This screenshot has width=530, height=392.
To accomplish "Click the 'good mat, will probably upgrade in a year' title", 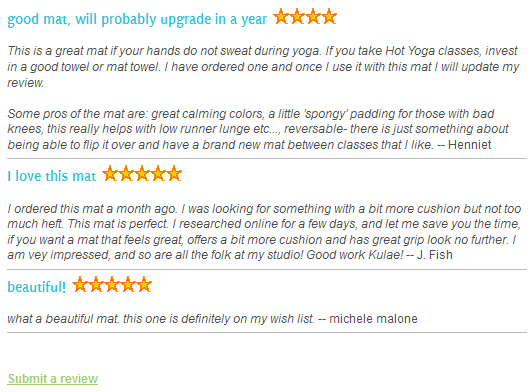I will point(137,19).
